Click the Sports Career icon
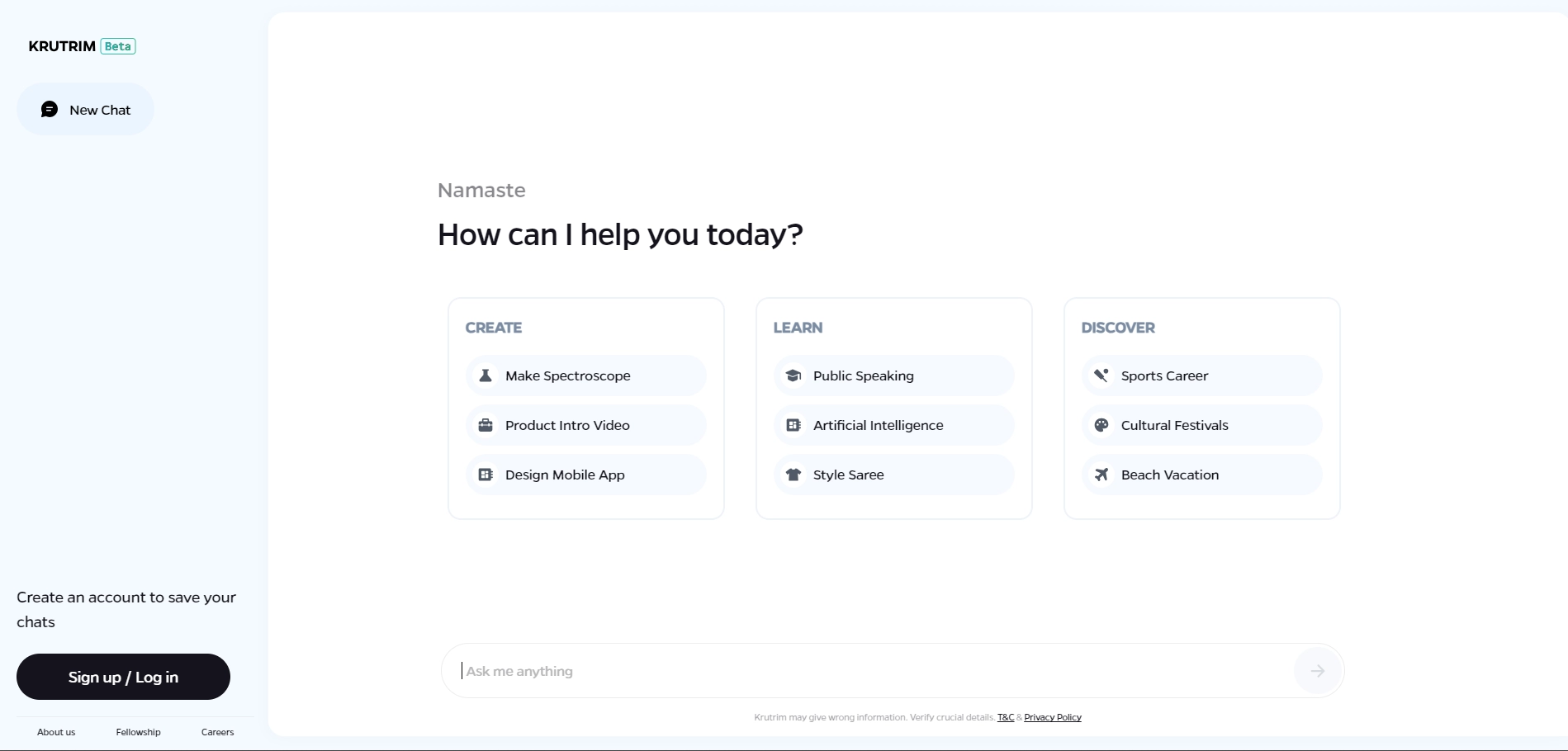The height and width of the screenshot is (751, 1568). pyautogui.click(x=1101, y=375)
